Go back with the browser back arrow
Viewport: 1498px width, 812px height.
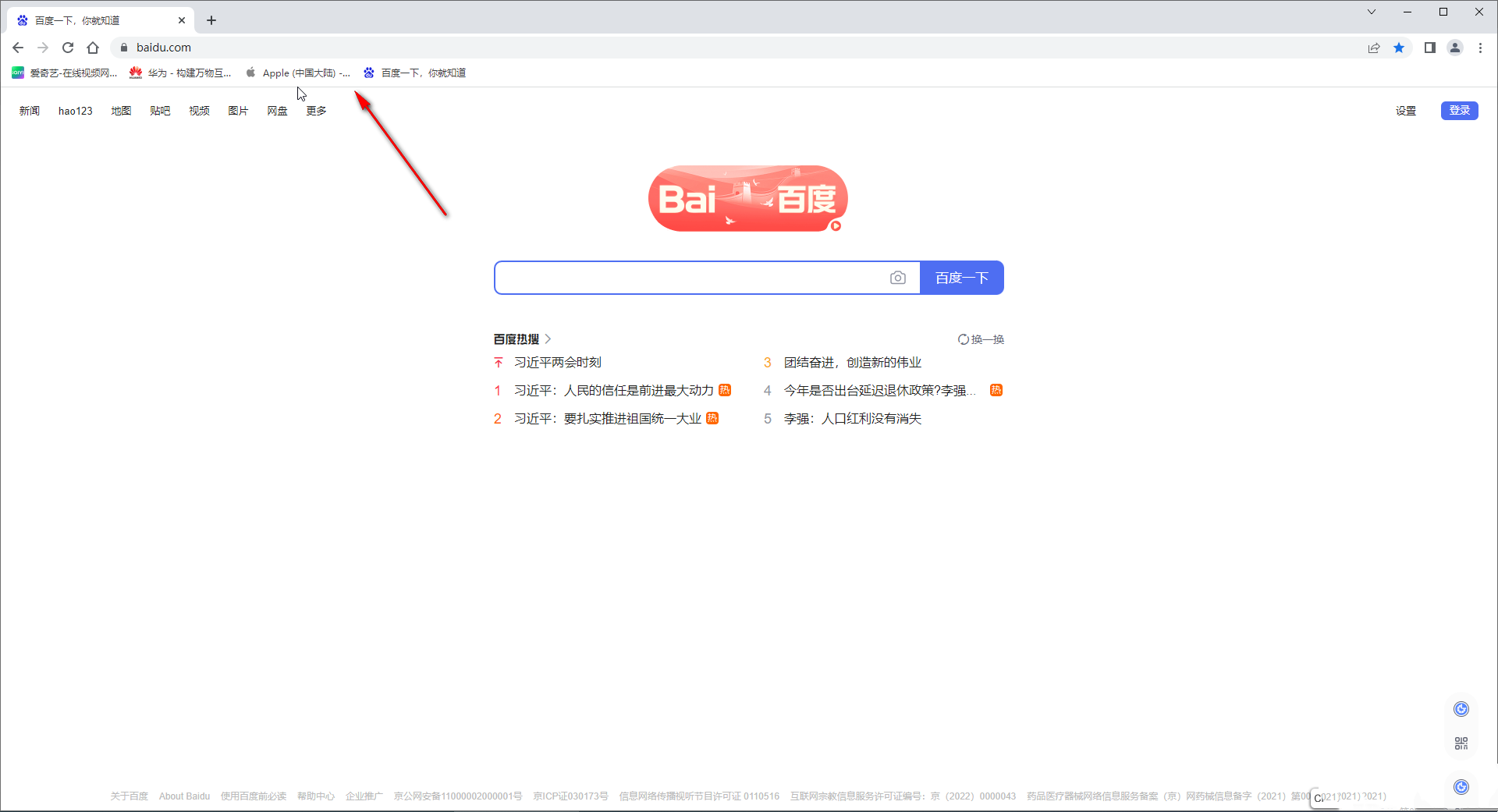point(18,48)
